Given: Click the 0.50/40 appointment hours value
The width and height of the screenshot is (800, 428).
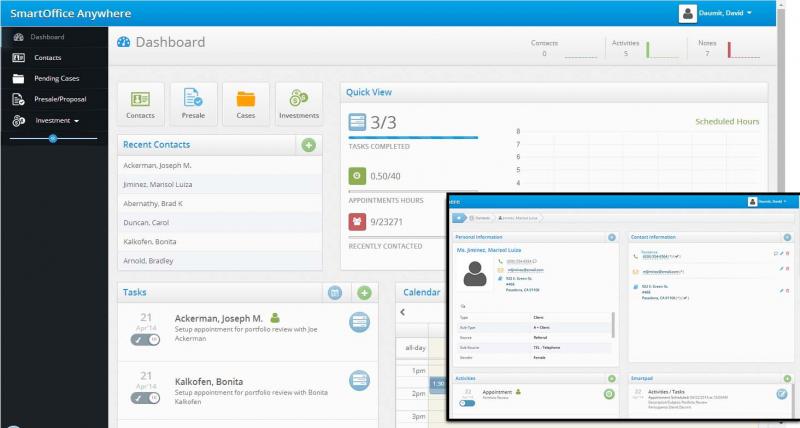Looking at the screenshot, I should pyautogui.click(x=385, y=176).
